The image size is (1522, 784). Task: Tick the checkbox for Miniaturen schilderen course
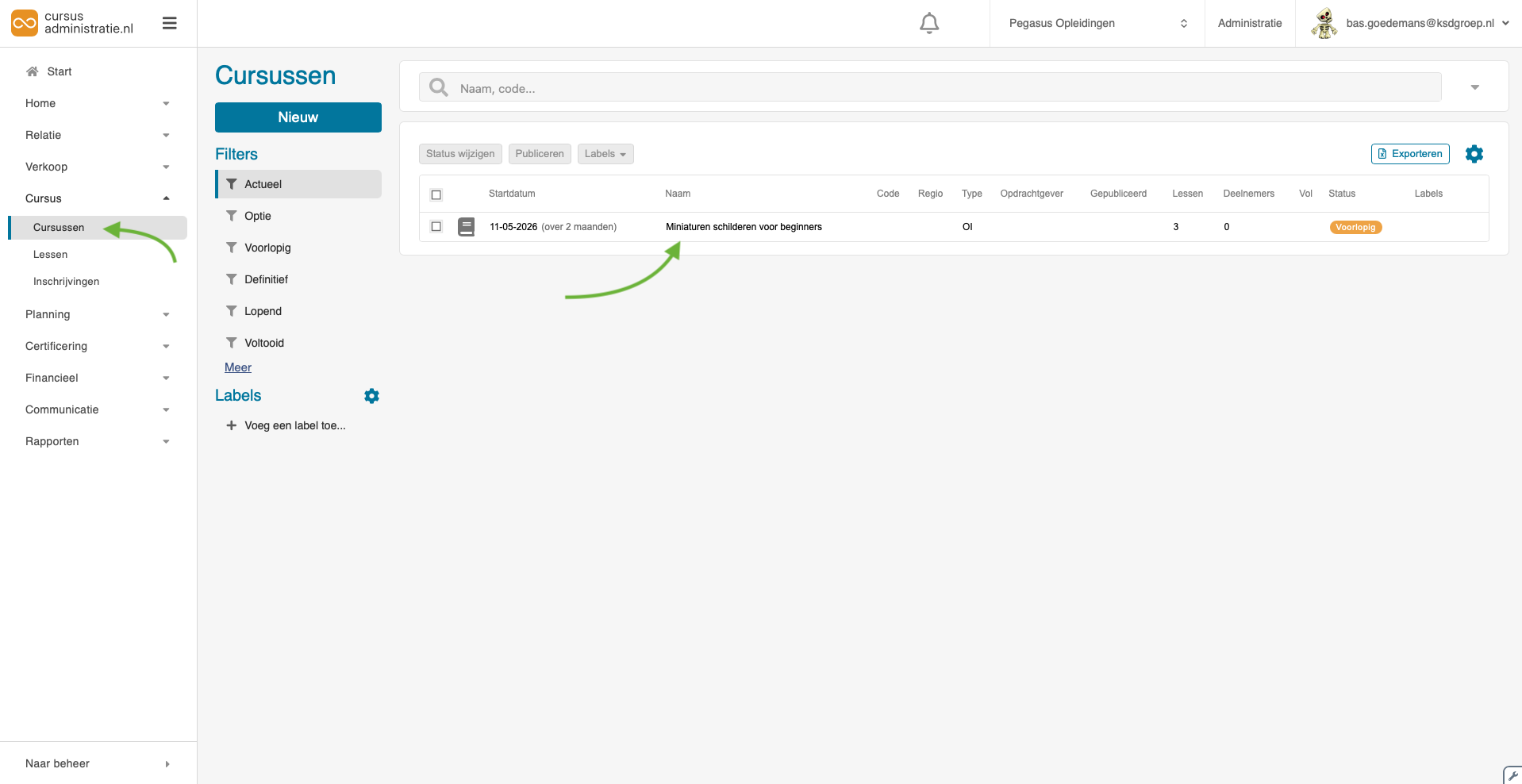(x=436, y=227)
